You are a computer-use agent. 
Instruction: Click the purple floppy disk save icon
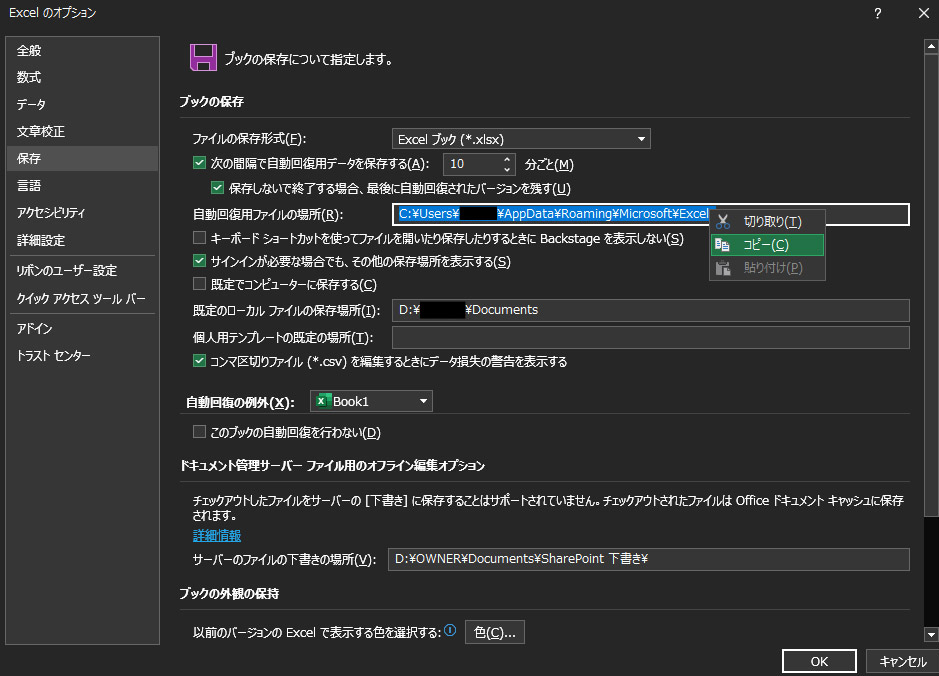[x=204, y=57]
